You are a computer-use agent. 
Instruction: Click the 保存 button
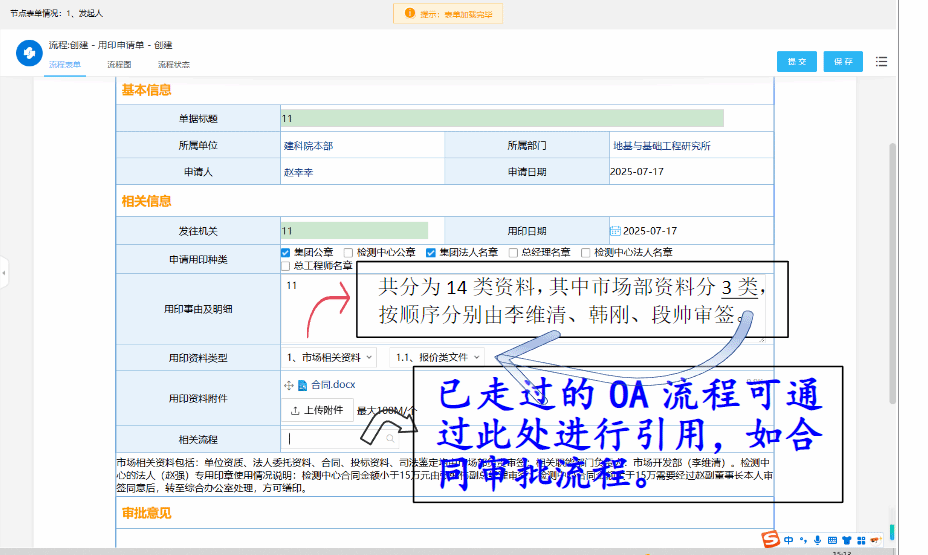843,62
